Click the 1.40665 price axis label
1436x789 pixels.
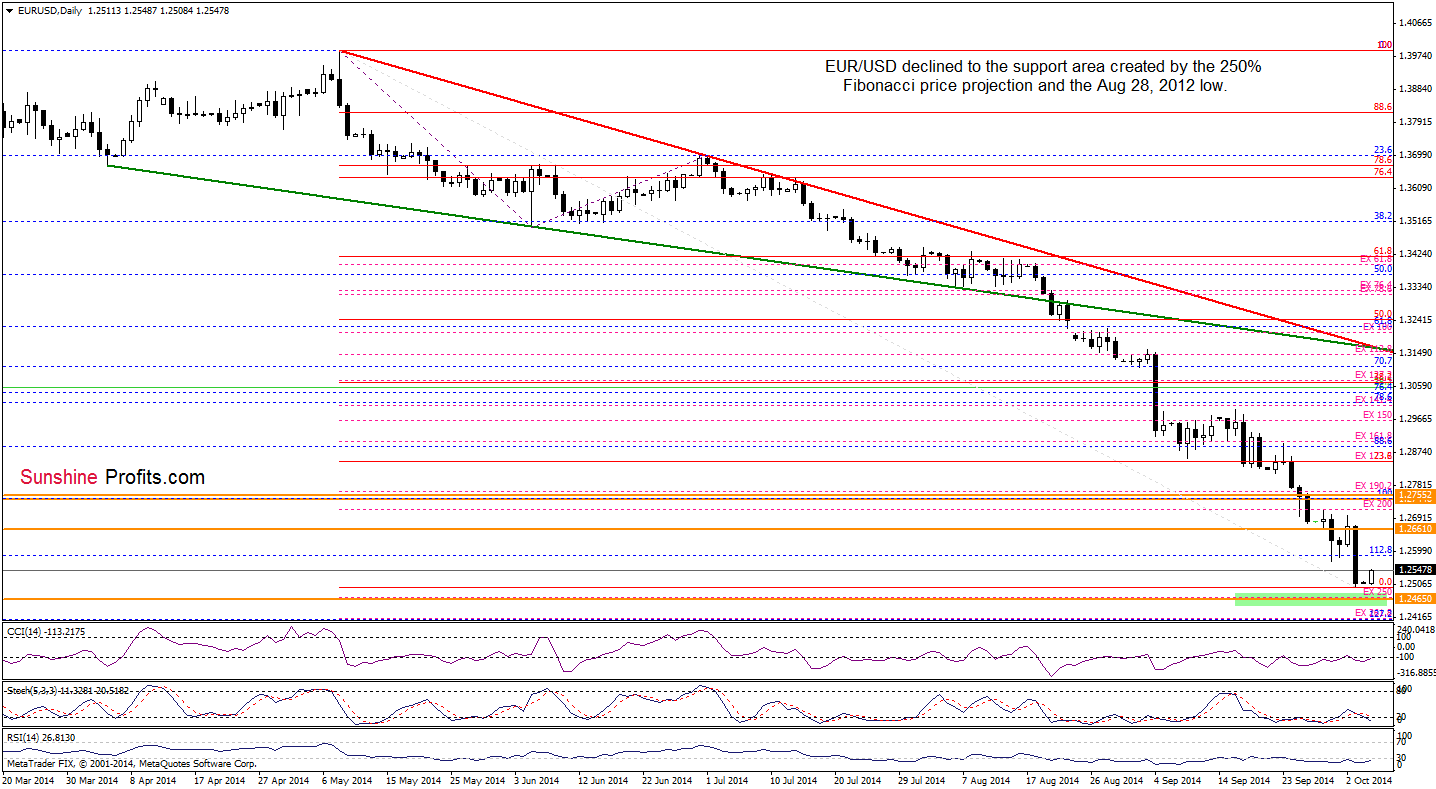(x=1417, y=22)
